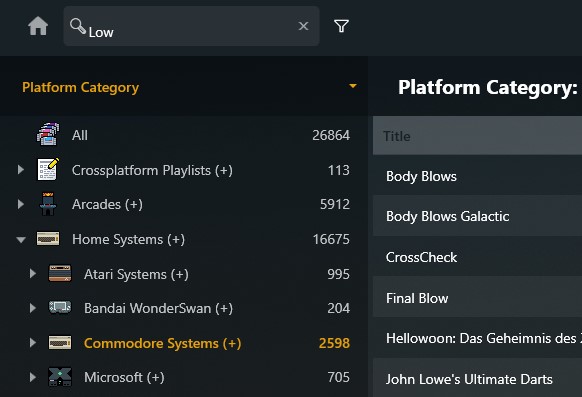Open the Platform Category dropdown arrow

(353, 86)
